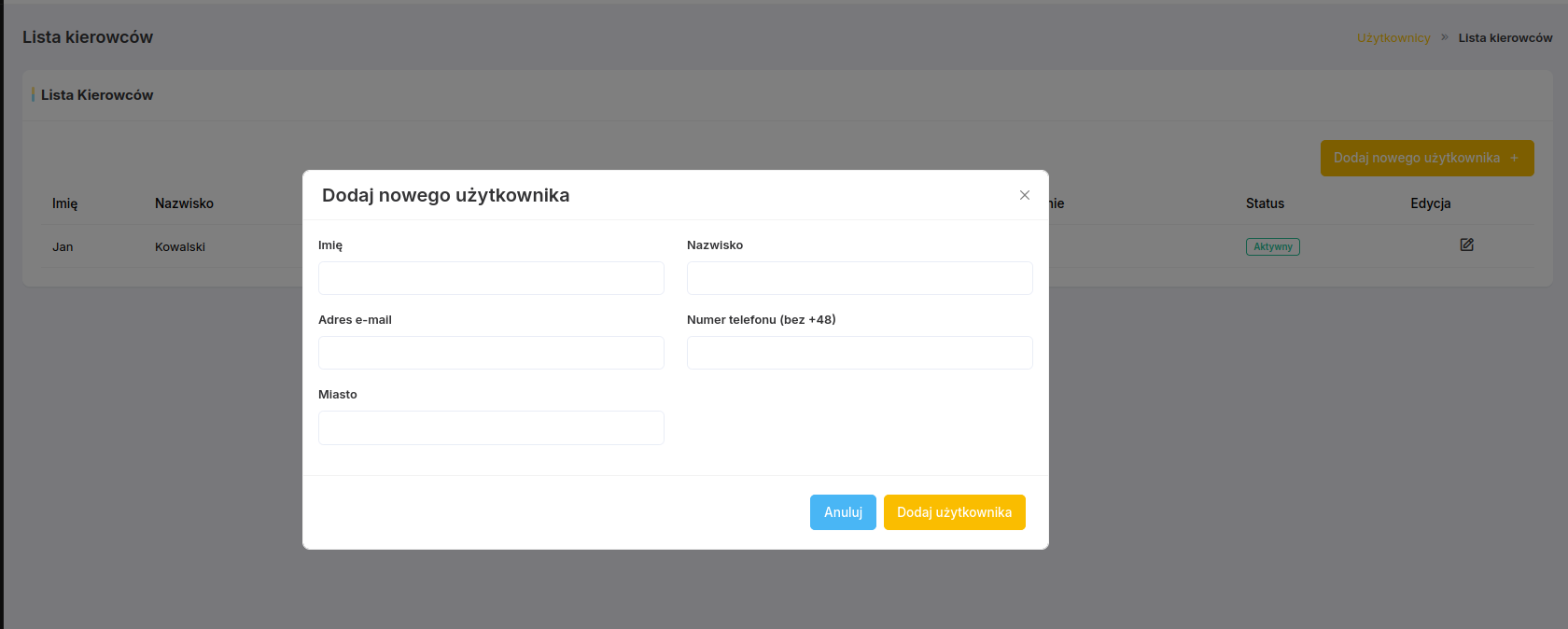Click the Numer telefonu (bez +48) label
The width and height of the screenshot is (1568, 629).
point(761,320)
